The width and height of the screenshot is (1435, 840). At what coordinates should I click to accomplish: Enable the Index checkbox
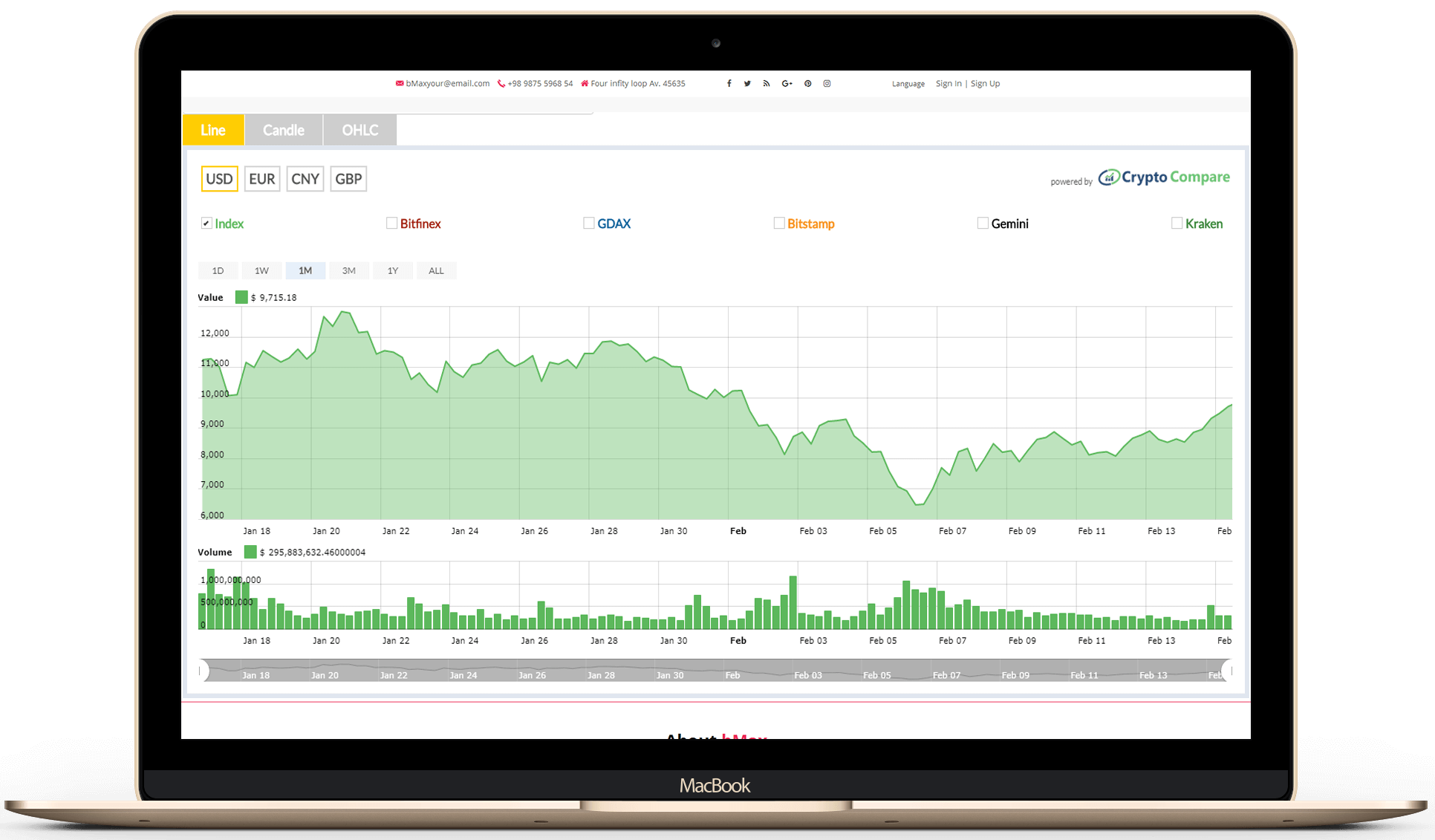206,224
